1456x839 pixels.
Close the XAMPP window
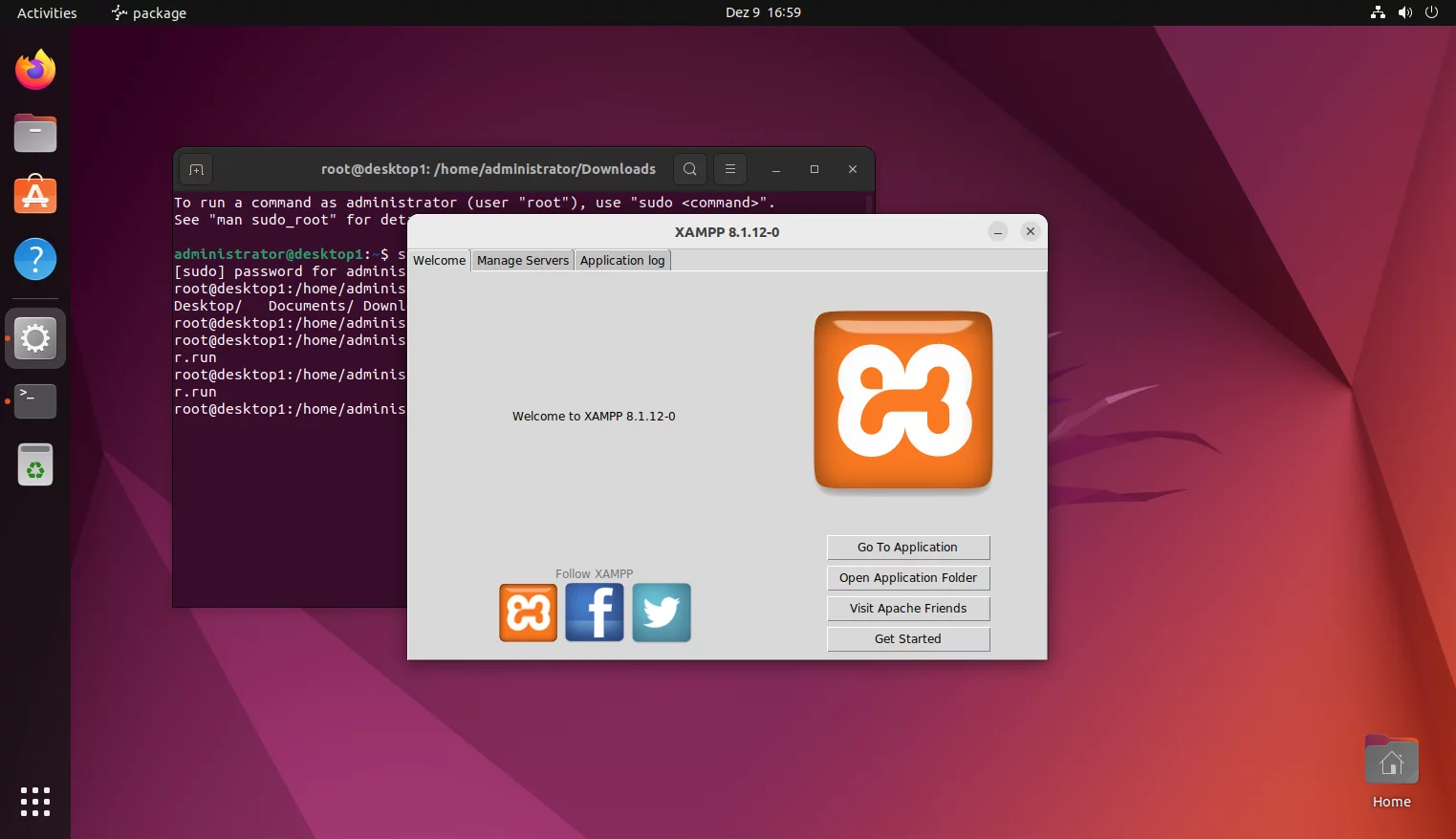coord(1030,231)
